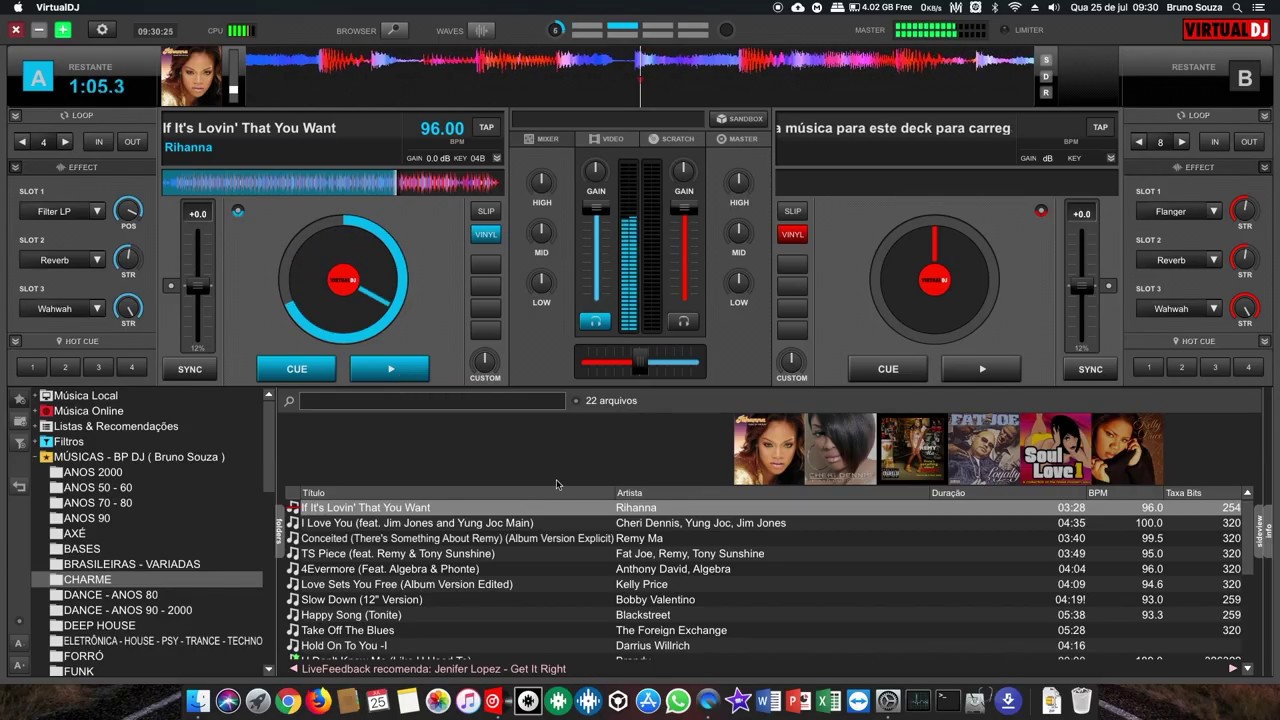Toggle SLIP mode on deck B
This screenshot has width=1280, height=720.
pyautogui.click(x=793, y=211)
